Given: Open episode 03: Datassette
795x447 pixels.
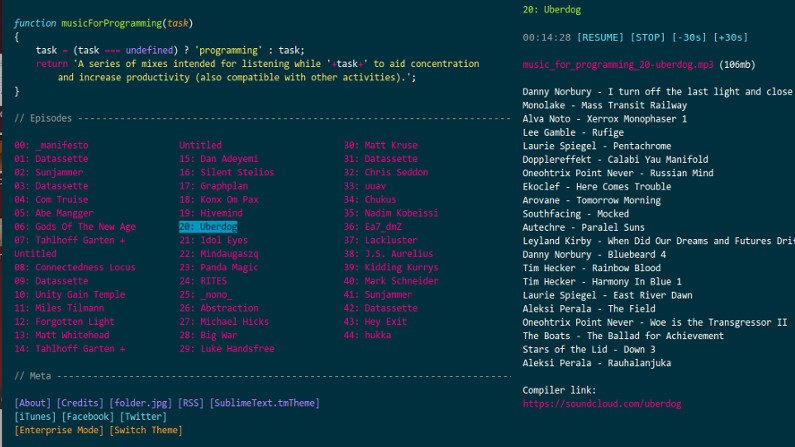Looking at the screenshot, I should 51,186.
